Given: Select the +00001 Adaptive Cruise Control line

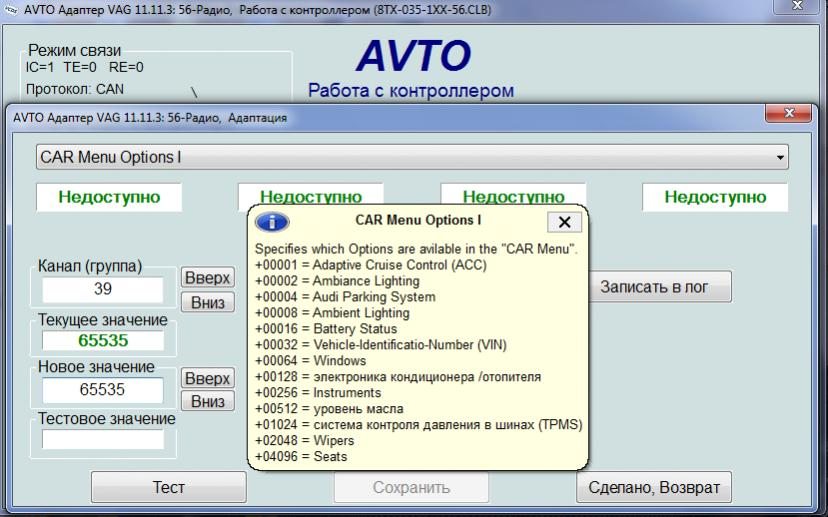Looking at the screenshot, I should pos(371,265).
